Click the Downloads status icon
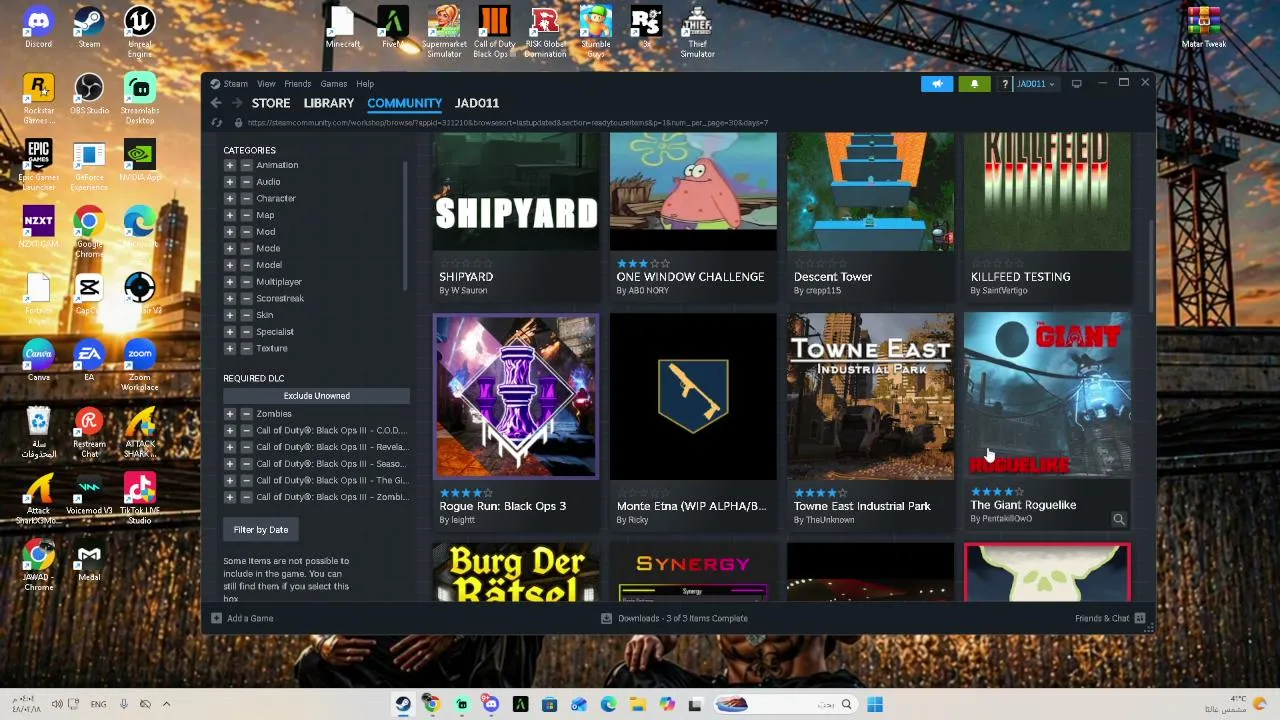 pos(606,618)
